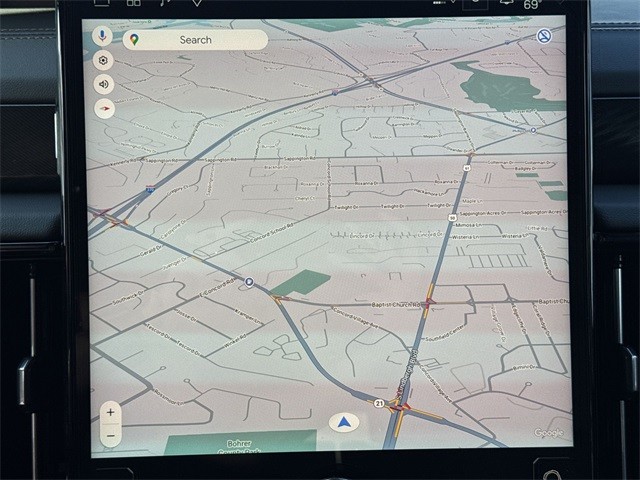The width and height of the screenshot is (640, 480).
Task: Open the map settings gear
Action: 103,60
